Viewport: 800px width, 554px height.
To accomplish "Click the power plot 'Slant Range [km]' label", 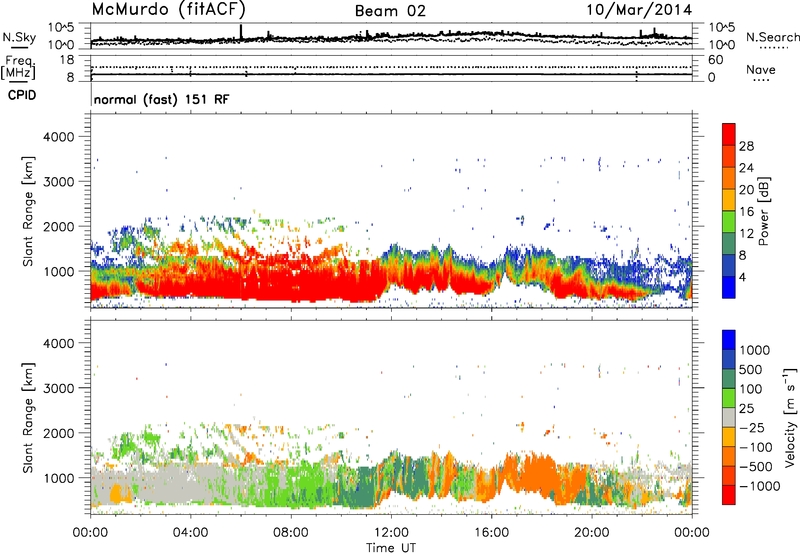I will 28,211.
